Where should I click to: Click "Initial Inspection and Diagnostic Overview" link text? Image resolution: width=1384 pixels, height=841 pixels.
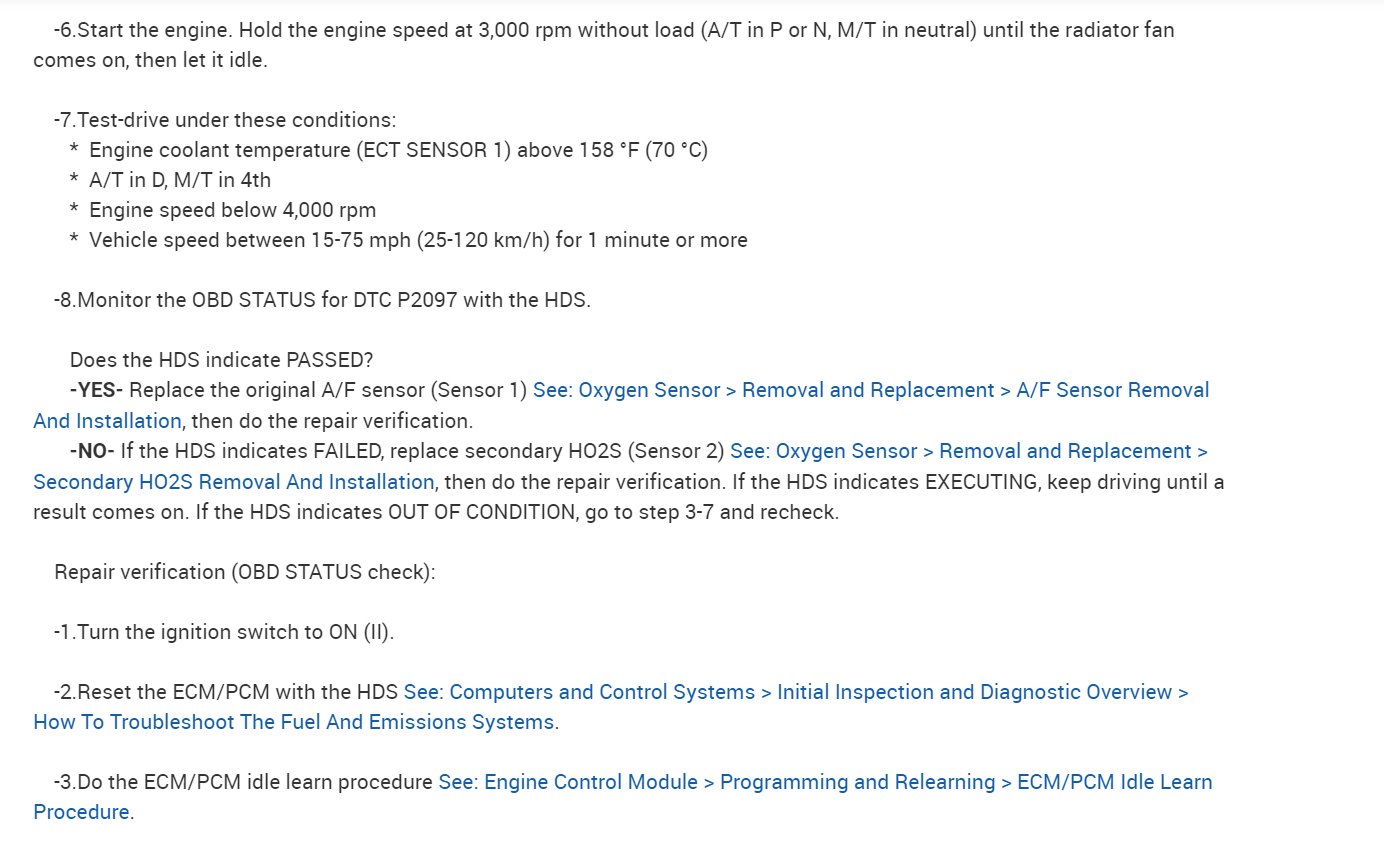point(974,692)
